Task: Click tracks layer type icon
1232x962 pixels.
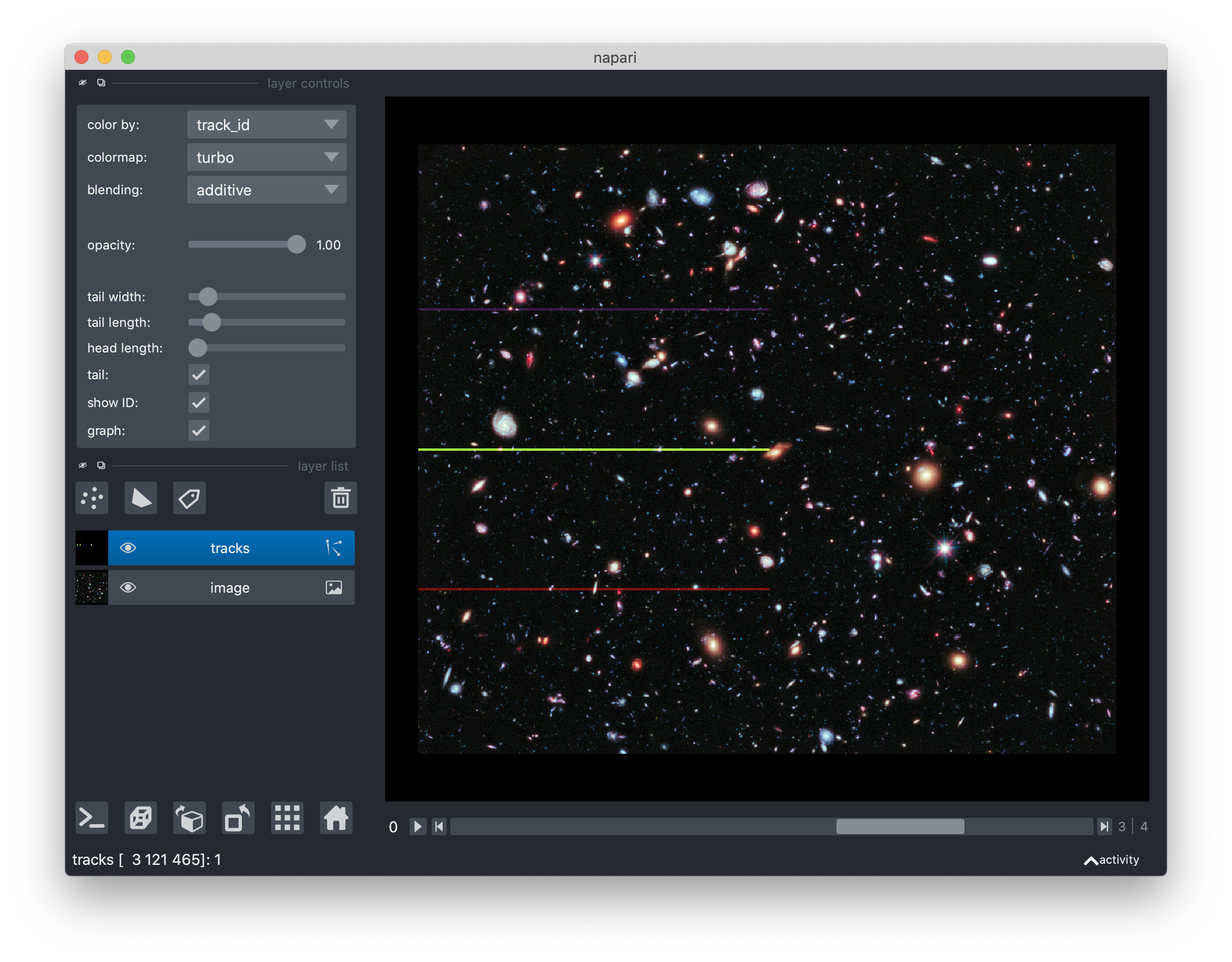Action: coord(334,548)
